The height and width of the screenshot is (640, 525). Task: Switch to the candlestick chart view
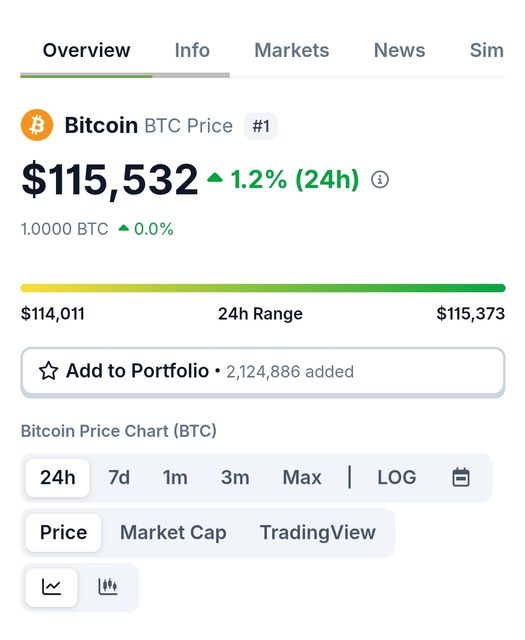[108, 587]
